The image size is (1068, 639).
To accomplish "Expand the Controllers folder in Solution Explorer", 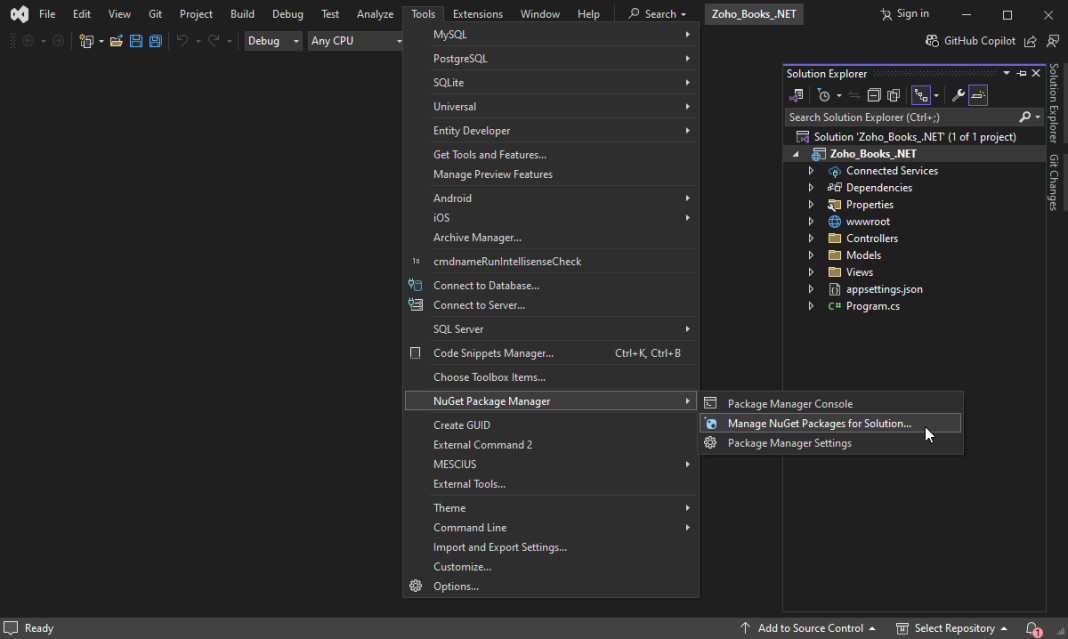I will pyautogui.click(x=811, y=238).
